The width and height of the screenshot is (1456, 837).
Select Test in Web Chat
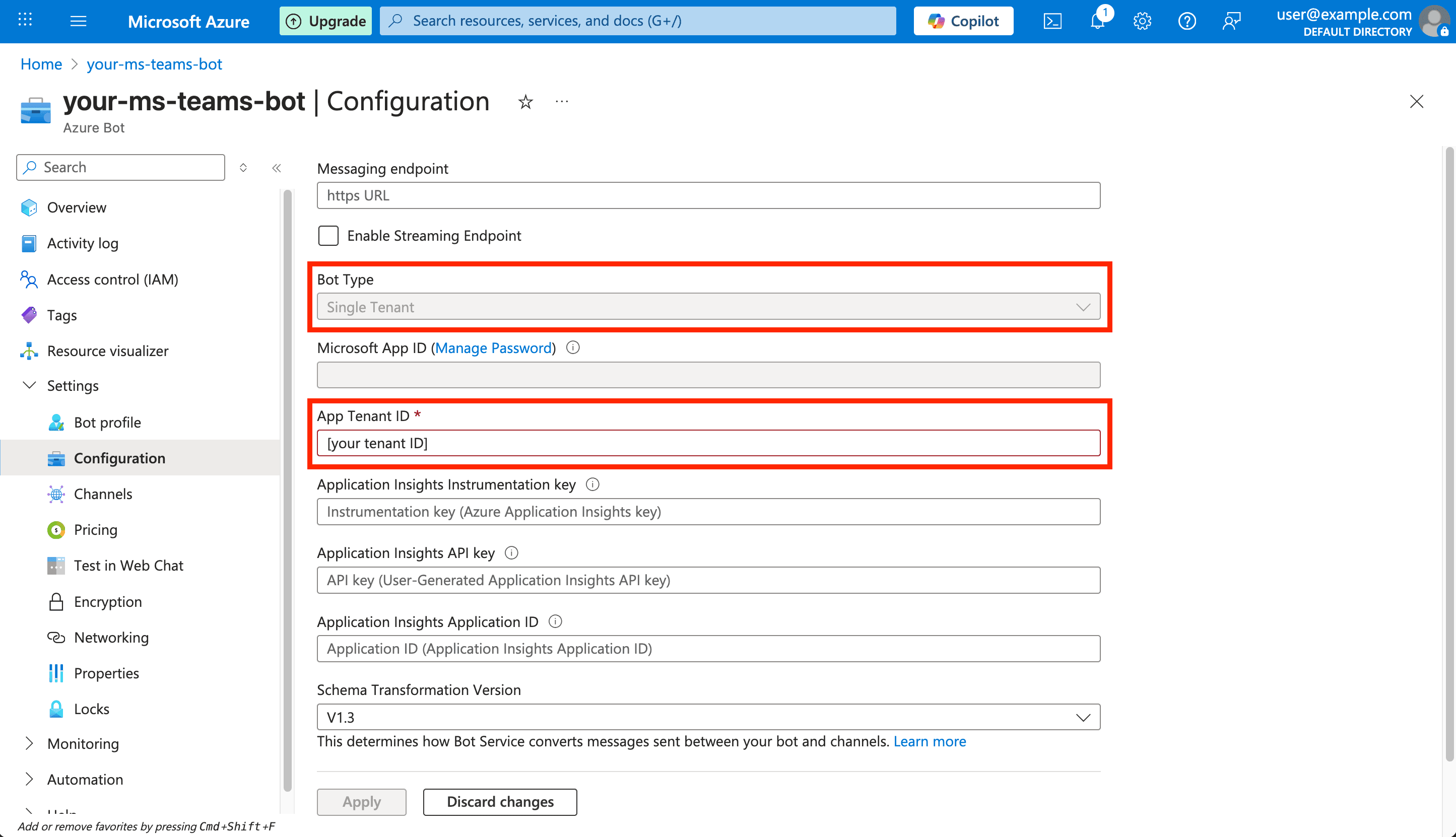(x=128, y=565)
